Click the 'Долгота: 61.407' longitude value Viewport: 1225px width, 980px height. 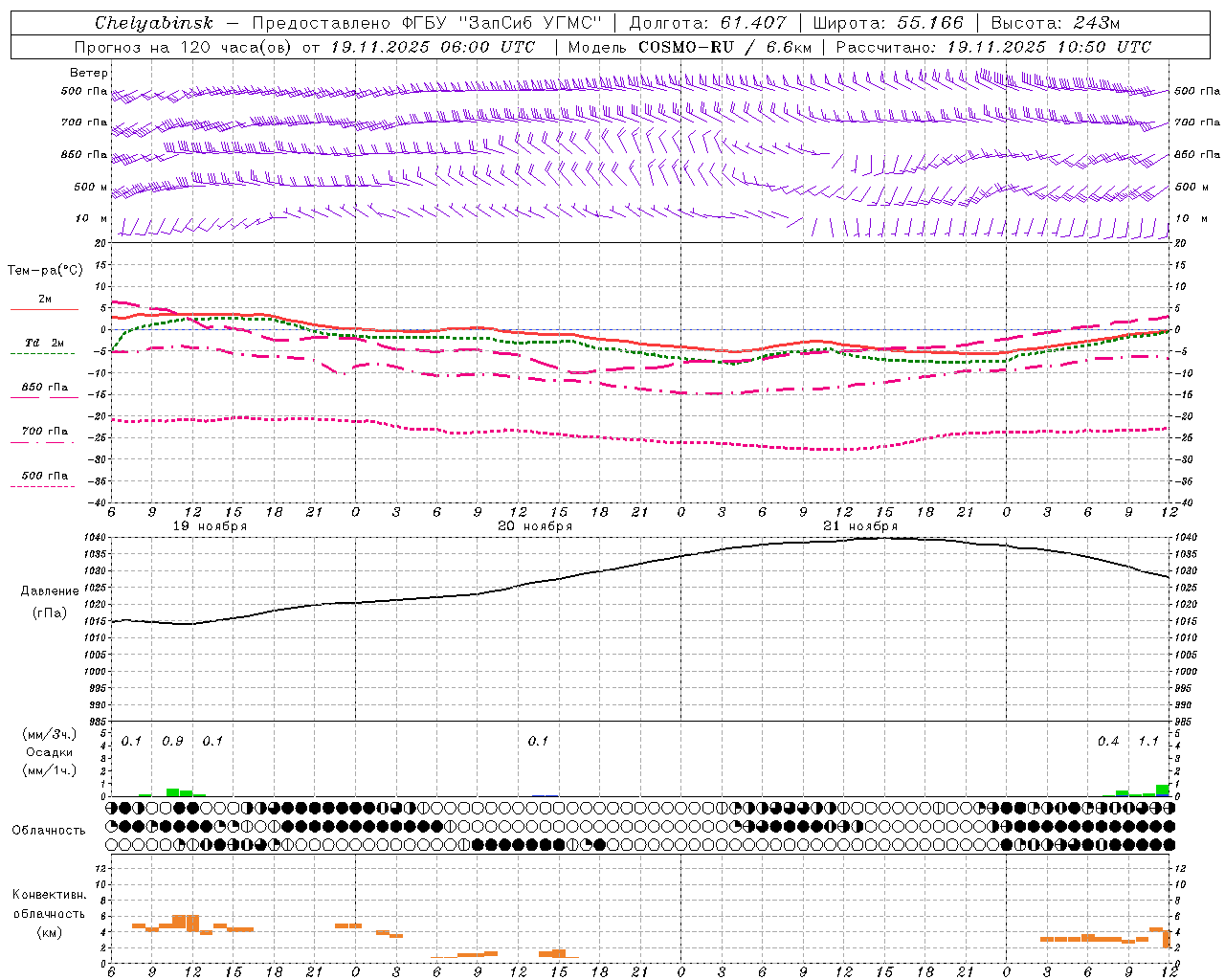click(x=707, y=23)
